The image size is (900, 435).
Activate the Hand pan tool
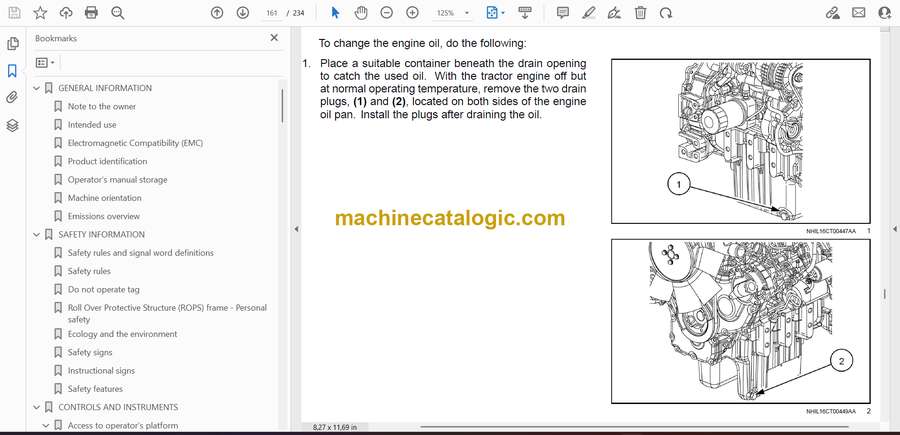[x=361, y=13]
